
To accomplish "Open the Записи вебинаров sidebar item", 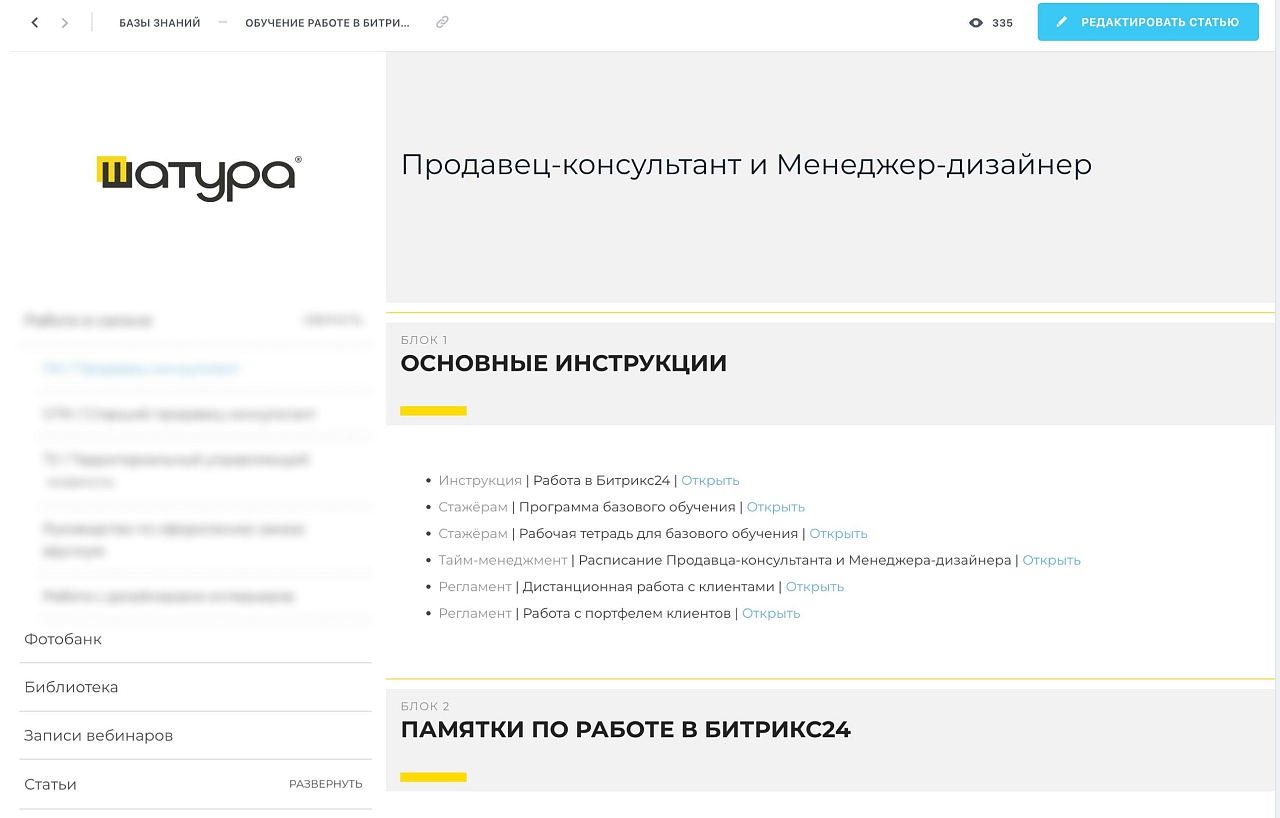I will click(98, 735).
